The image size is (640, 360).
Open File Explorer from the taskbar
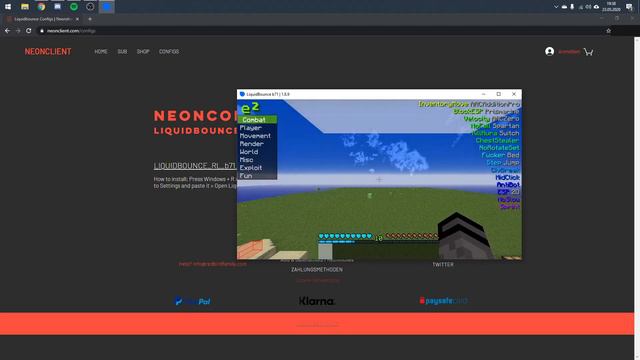click(24, 7)
